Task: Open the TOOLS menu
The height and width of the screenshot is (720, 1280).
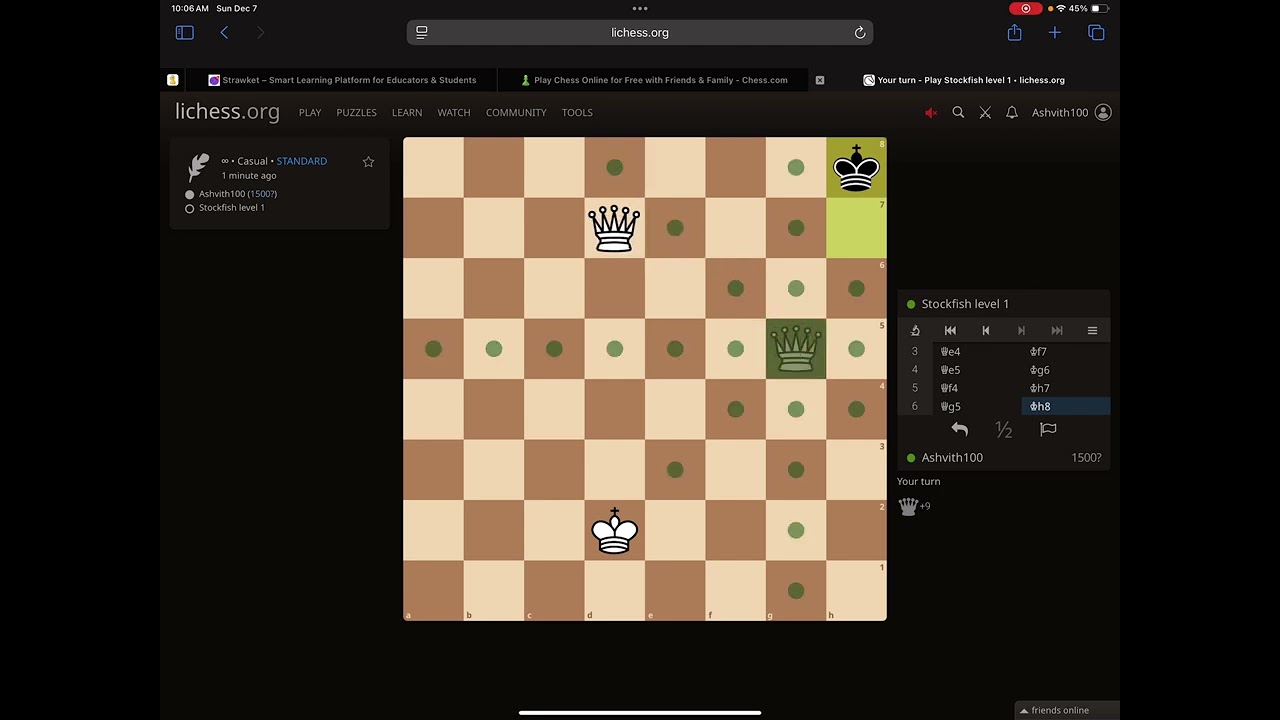Action: pos(577,113)
